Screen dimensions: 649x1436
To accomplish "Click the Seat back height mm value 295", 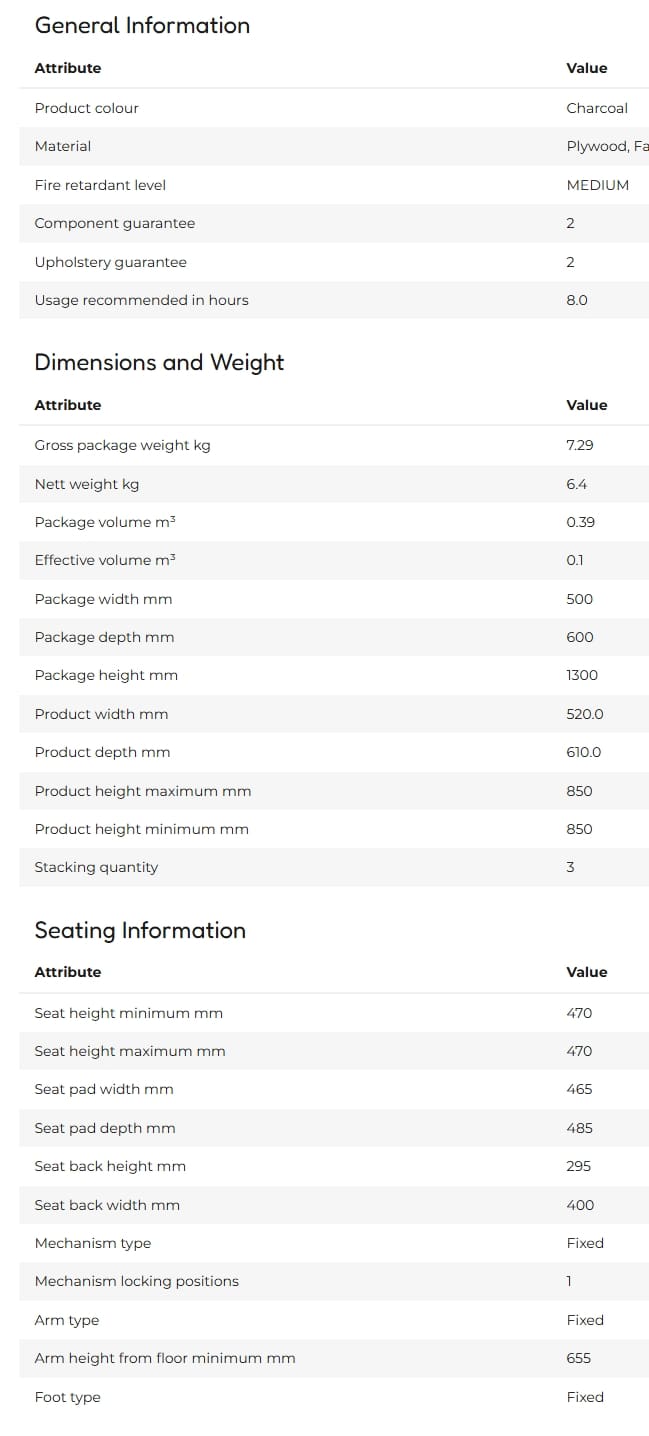I will click(x=579, y=1166).
